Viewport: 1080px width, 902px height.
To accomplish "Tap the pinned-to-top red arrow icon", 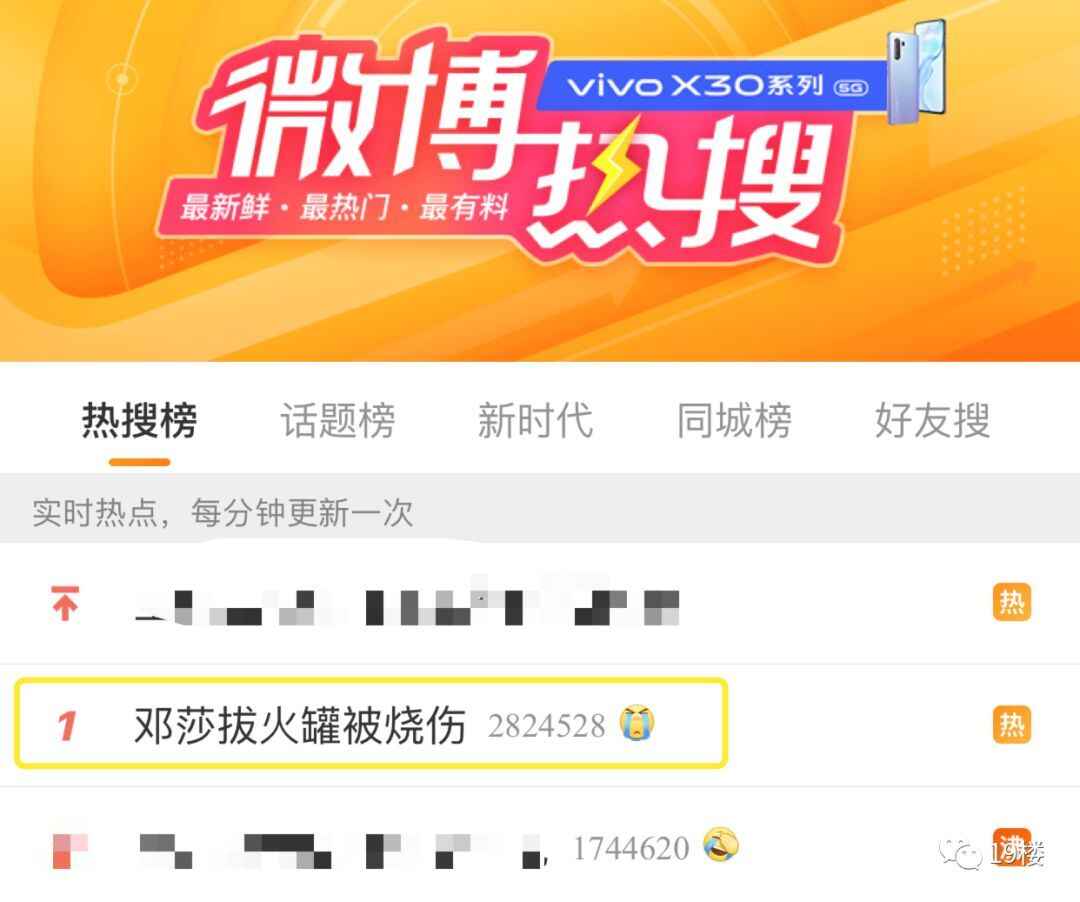I will click(65, 603).
